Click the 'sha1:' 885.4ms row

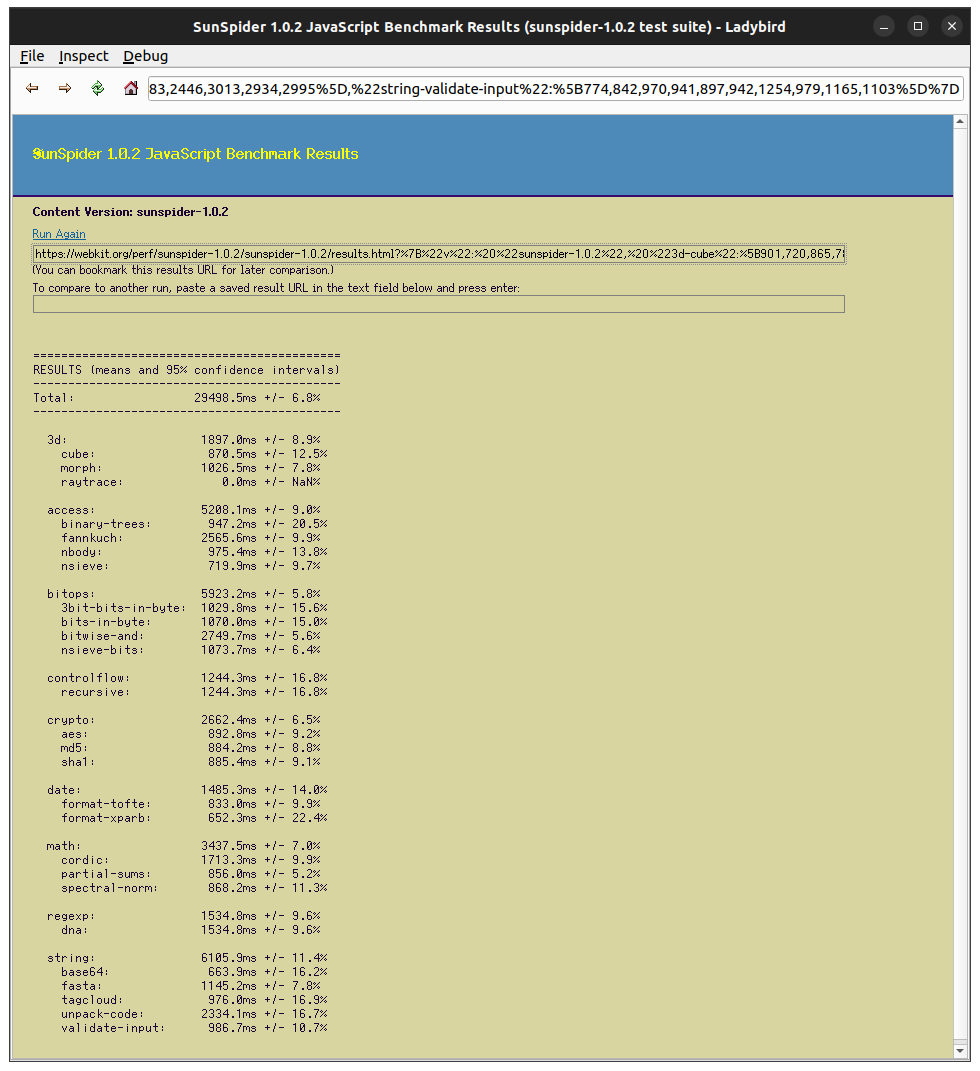click(191, 762)
